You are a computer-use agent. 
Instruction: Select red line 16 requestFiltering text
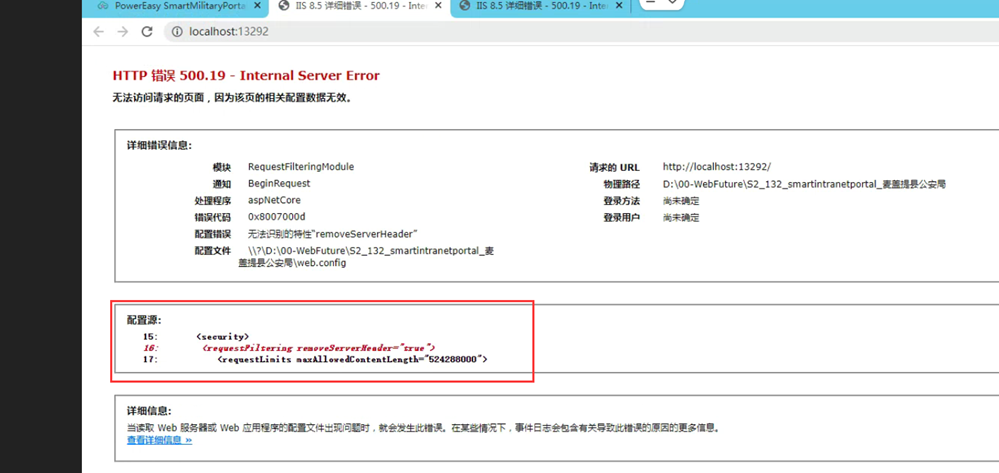coord(319,348)
